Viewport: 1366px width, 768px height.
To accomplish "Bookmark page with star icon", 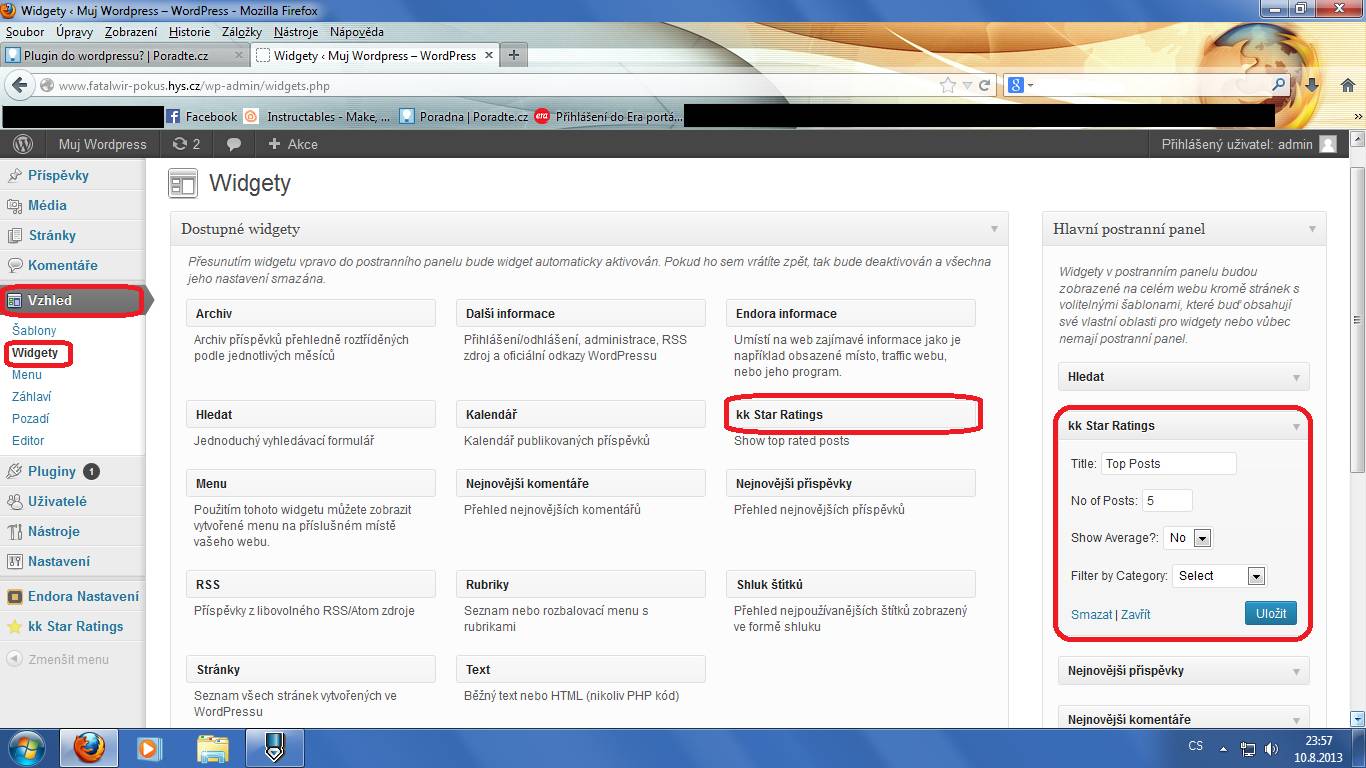I will 948,86.
